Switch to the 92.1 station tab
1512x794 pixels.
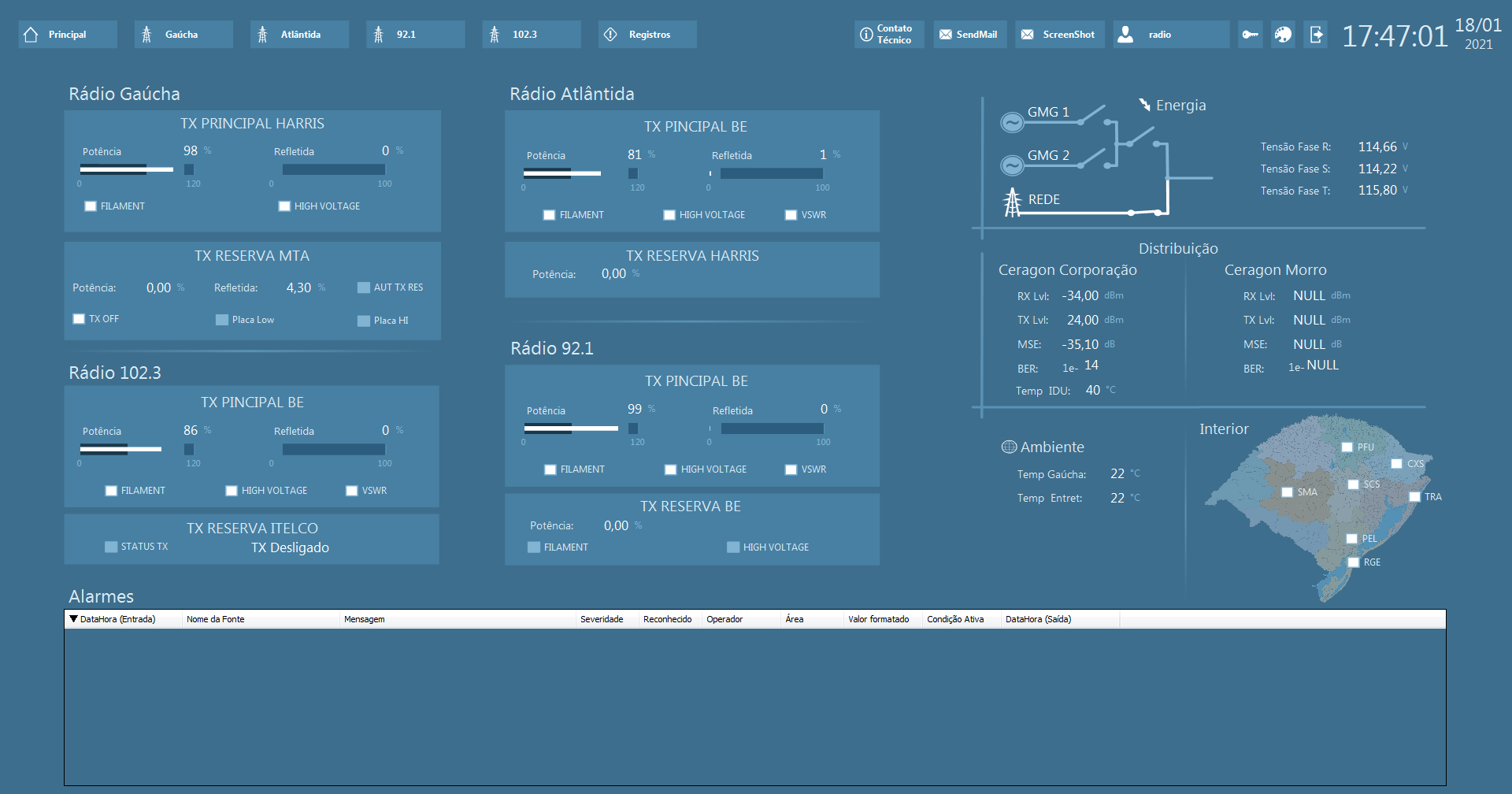coord(415,35)
